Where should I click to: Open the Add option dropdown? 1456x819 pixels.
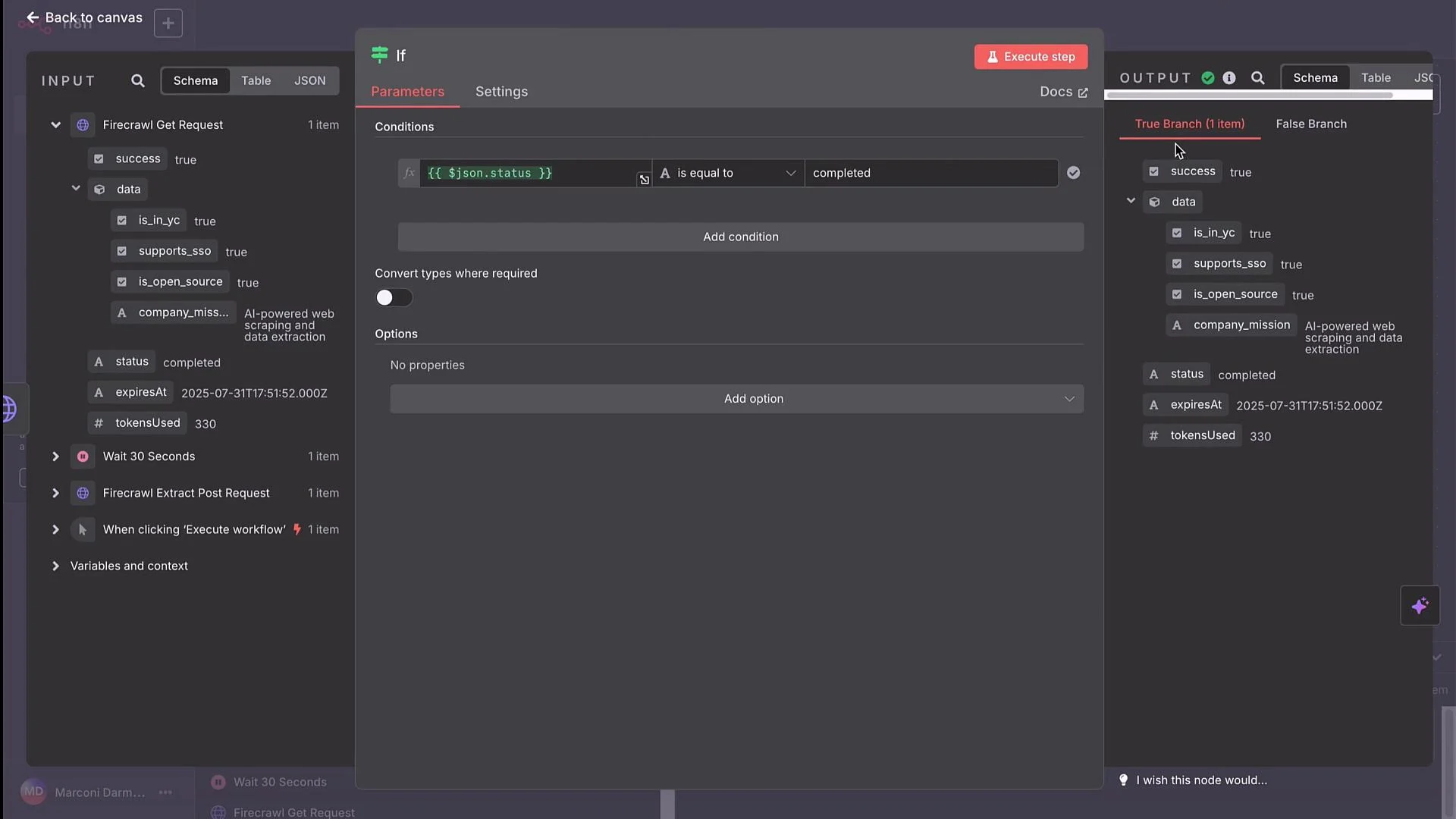[737, 399]
